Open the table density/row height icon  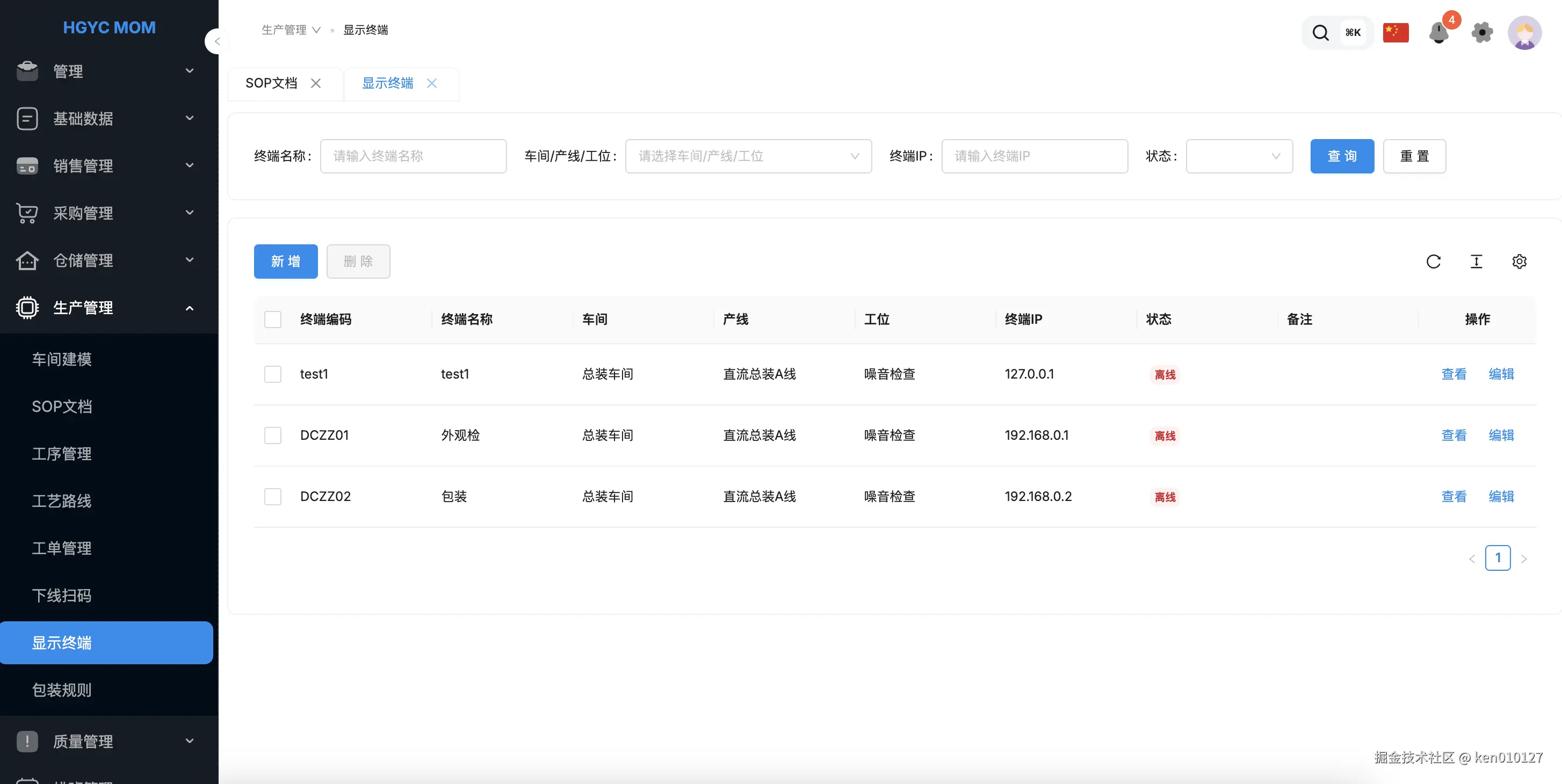pos(1476,262)
